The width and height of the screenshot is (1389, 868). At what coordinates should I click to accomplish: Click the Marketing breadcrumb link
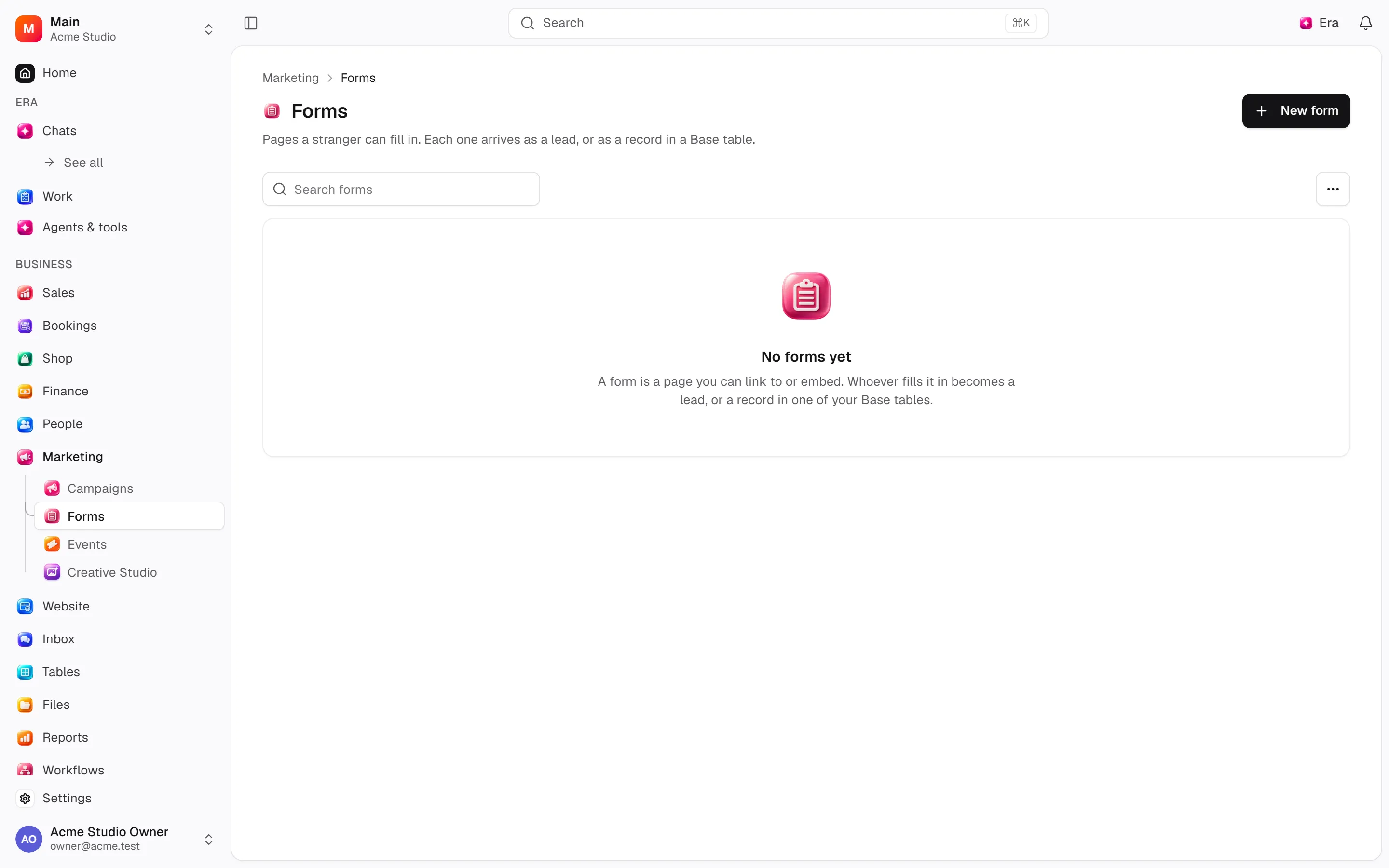click(290, 78)
